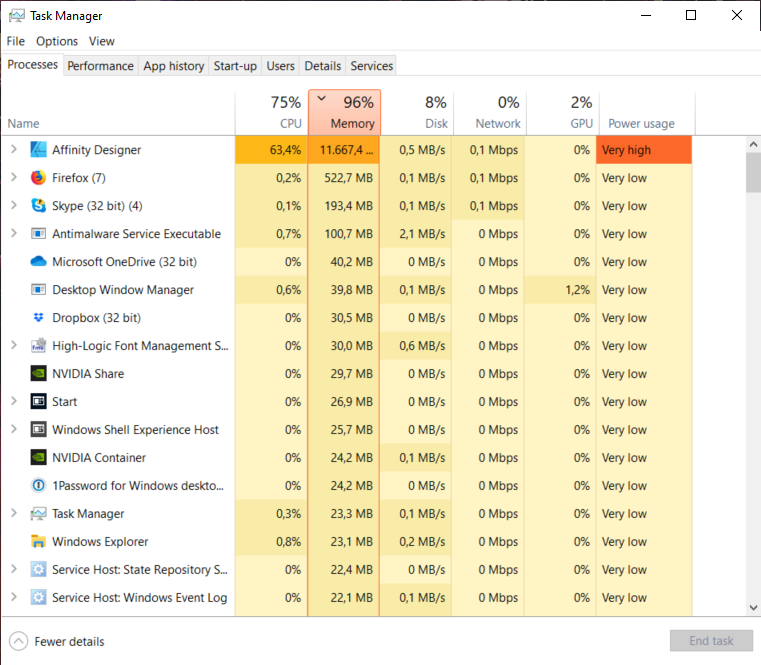Expand Antimalware Service Executable row

click(x=14, y=233)
